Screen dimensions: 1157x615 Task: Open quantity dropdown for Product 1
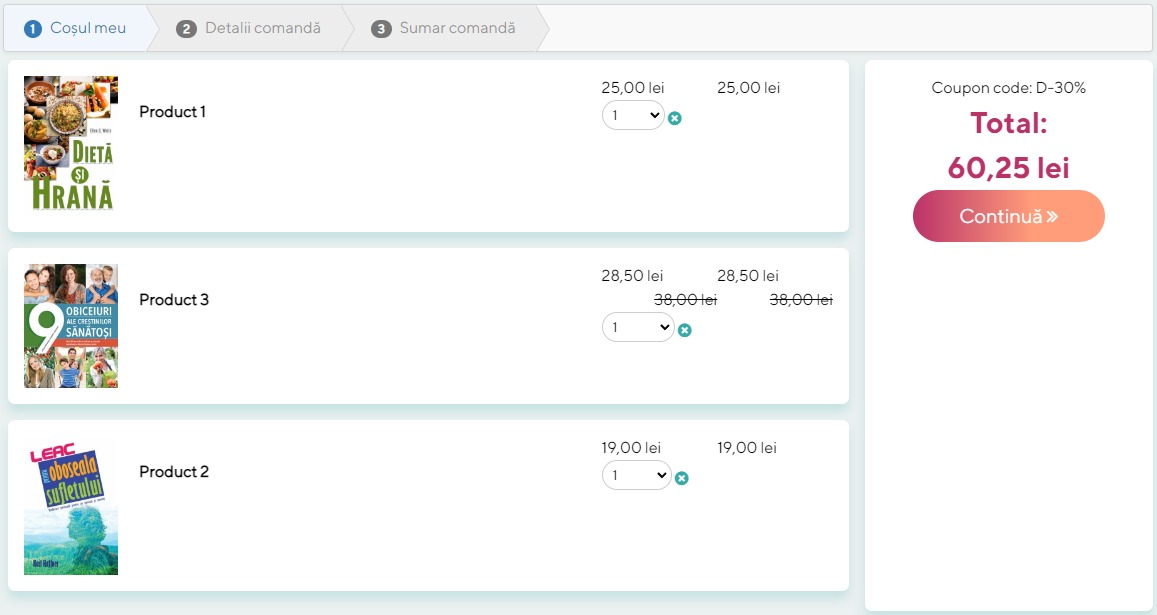(x=633, y=115)
